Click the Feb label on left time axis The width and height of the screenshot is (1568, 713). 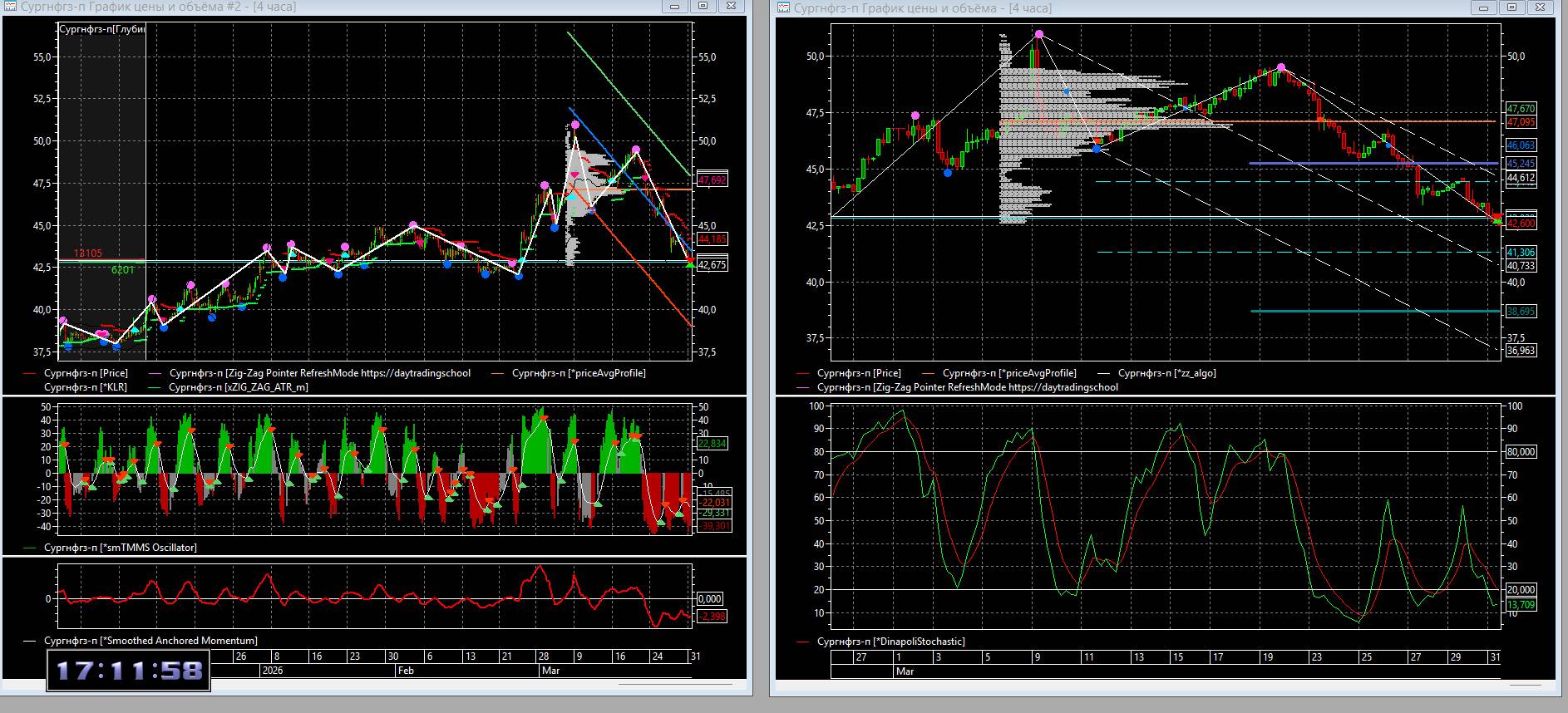pyautogui.click(x=406, y=670)
